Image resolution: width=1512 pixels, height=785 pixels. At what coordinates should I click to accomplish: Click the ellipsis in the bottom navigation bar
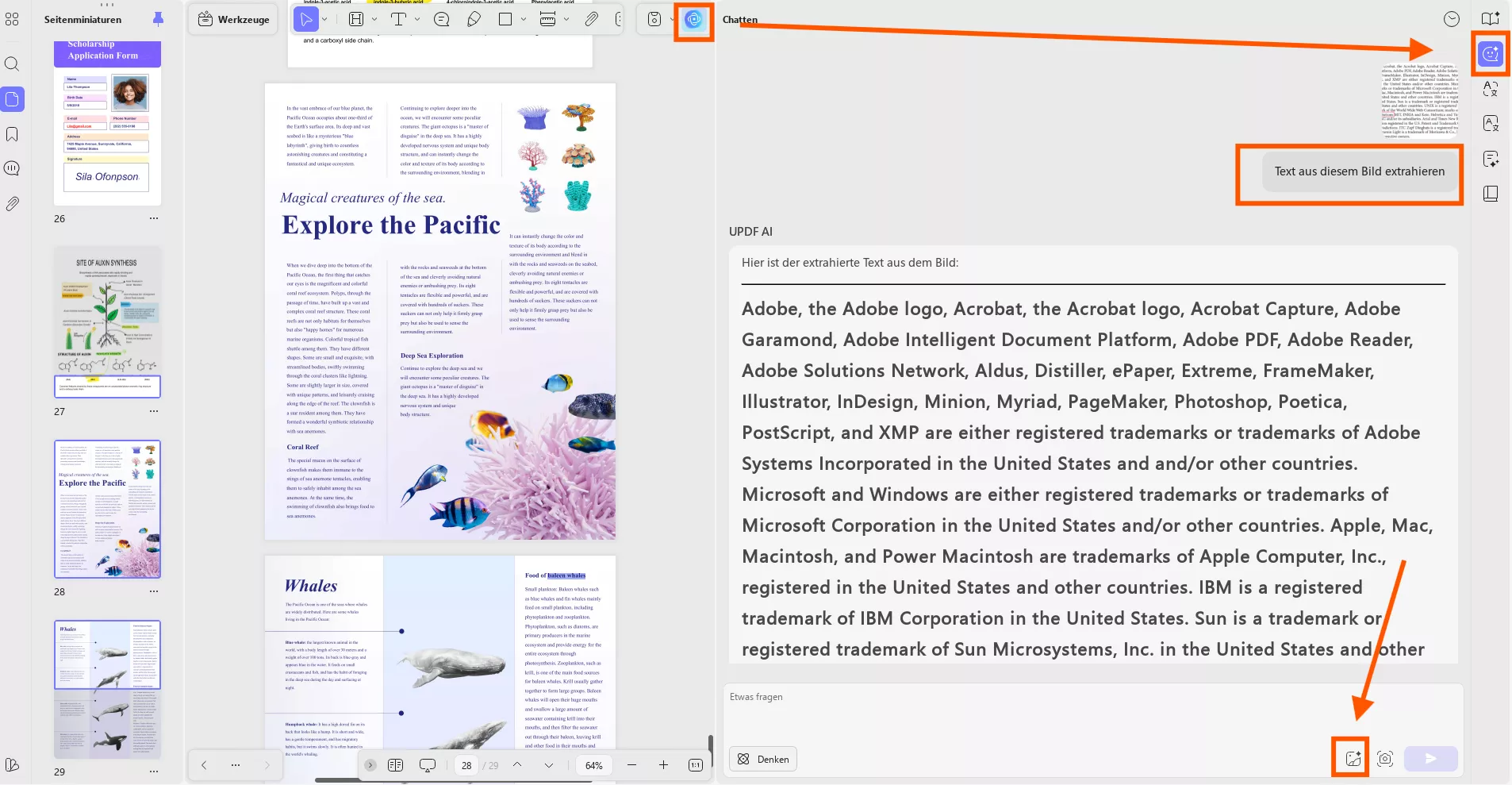pos(236,765)
